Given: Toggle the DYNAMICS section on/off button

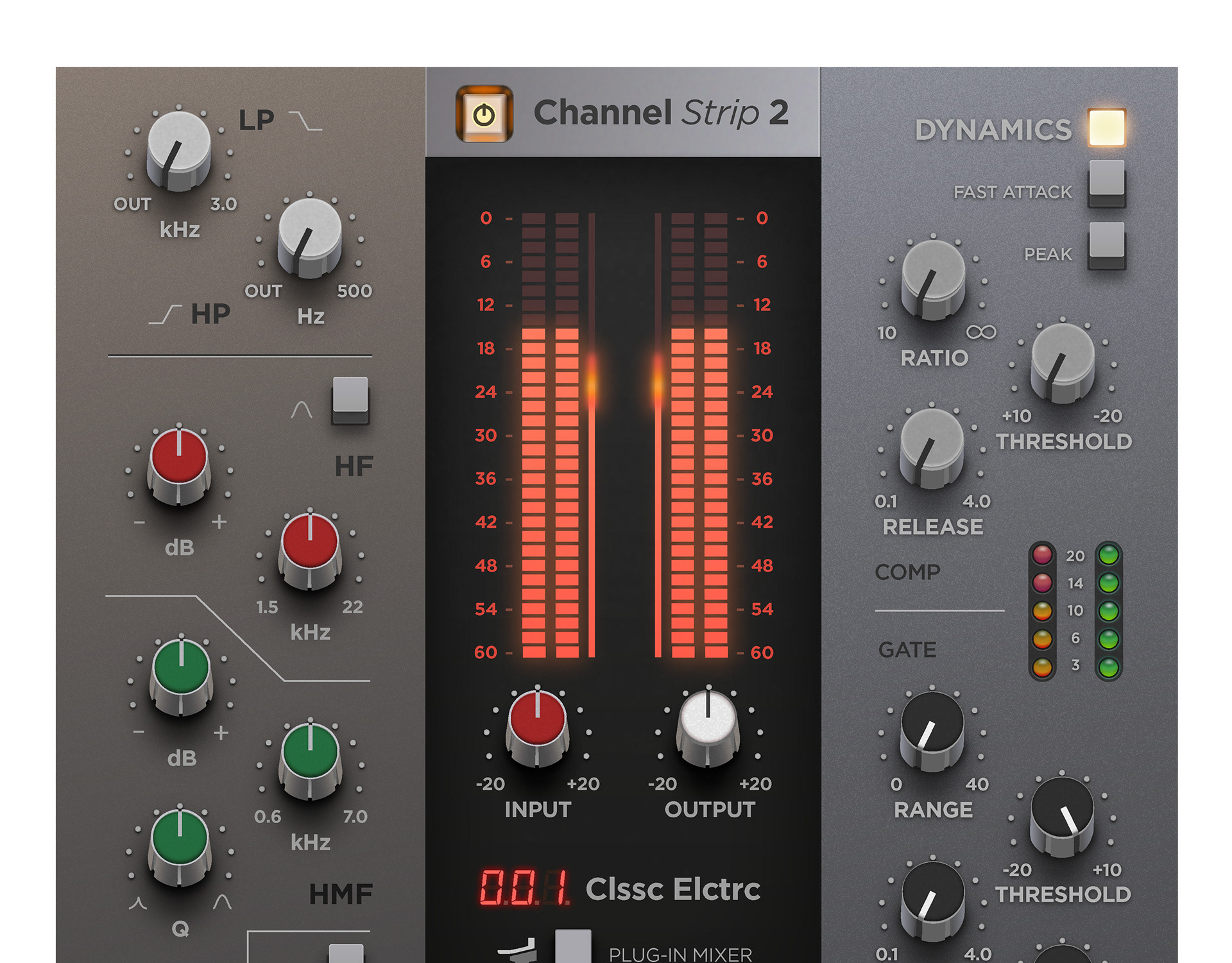Looking at the screenshot, I should click(1106, 127).
